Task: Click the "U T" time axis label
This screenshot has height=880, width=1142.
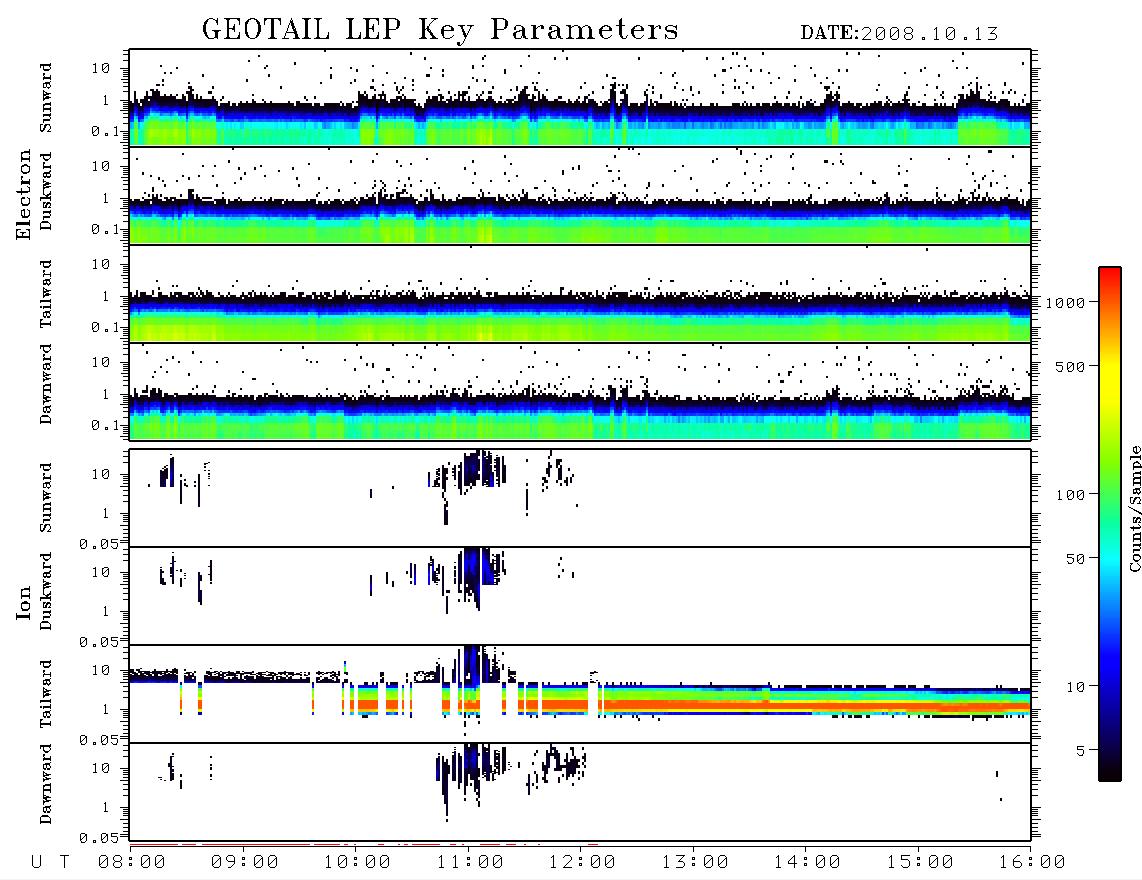Action: [x=50, y=863]
